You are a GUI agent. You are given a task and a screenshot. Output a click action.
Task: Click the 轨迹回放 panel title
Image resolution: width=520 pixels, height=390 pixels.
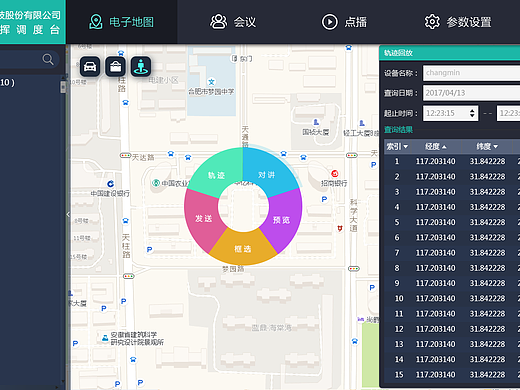(x=398, y=53)
